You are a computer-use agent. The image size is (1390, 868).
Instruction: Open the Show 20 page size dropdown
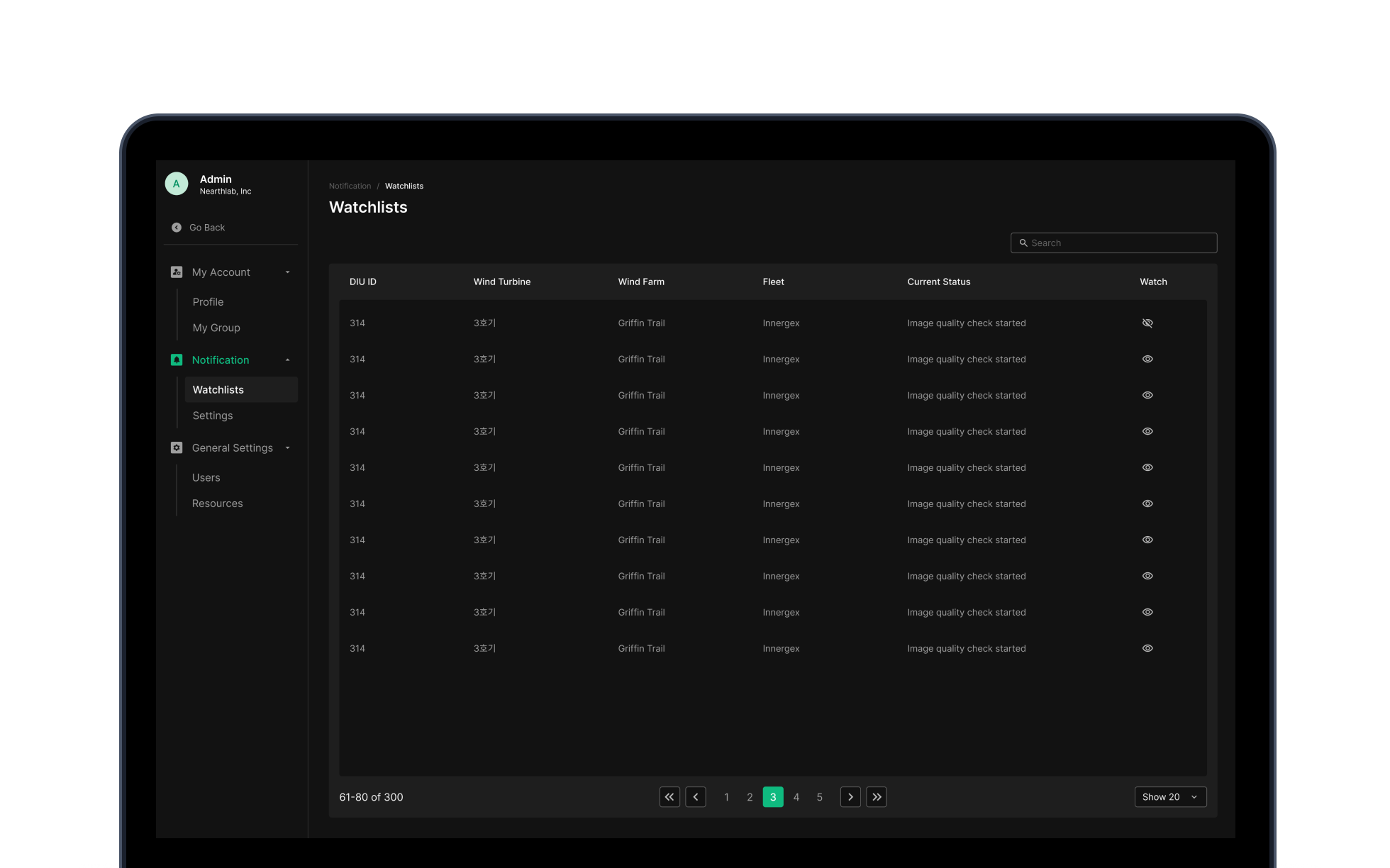point(1169,796)
